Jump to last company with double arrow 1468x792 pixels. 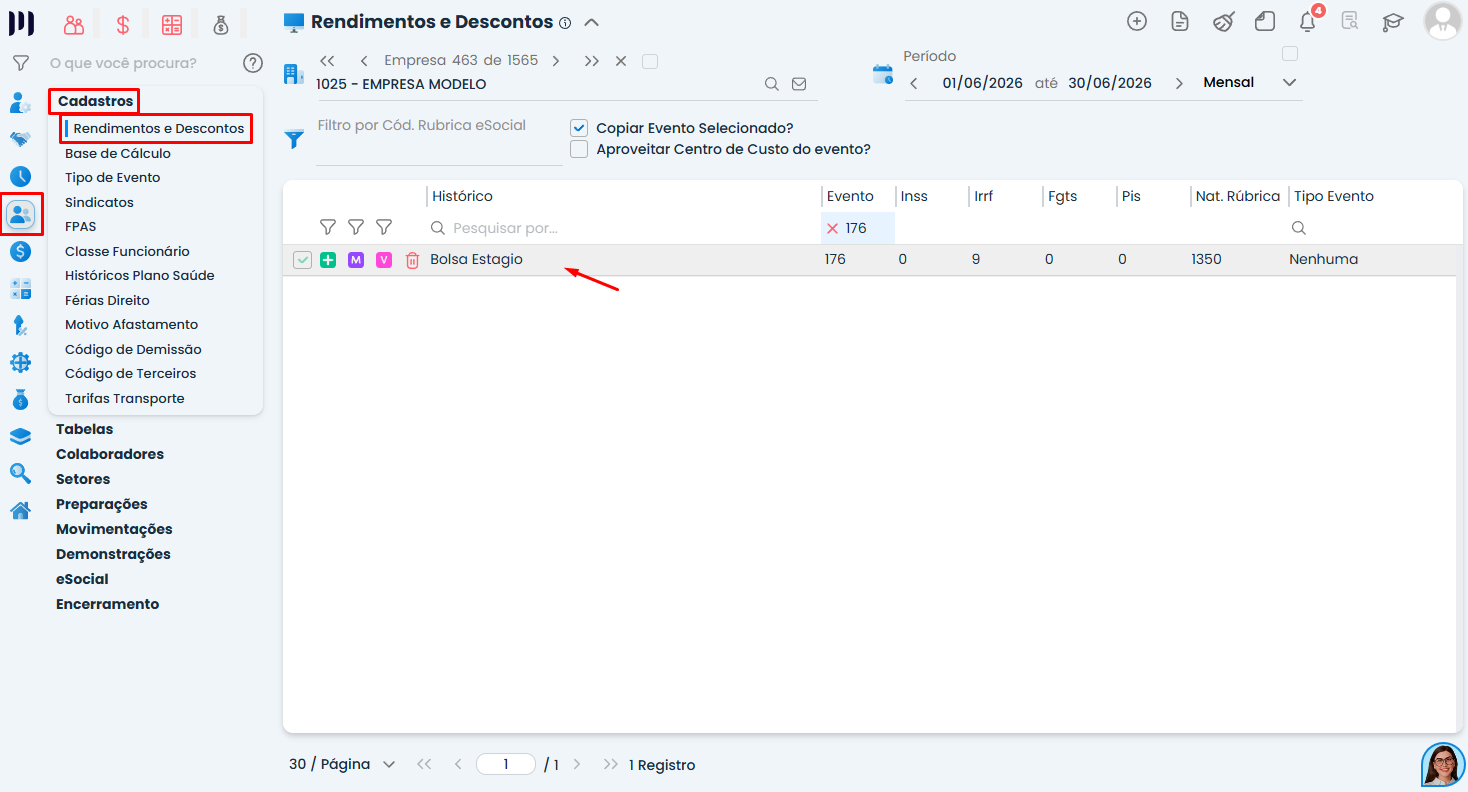tap(592, 61)
